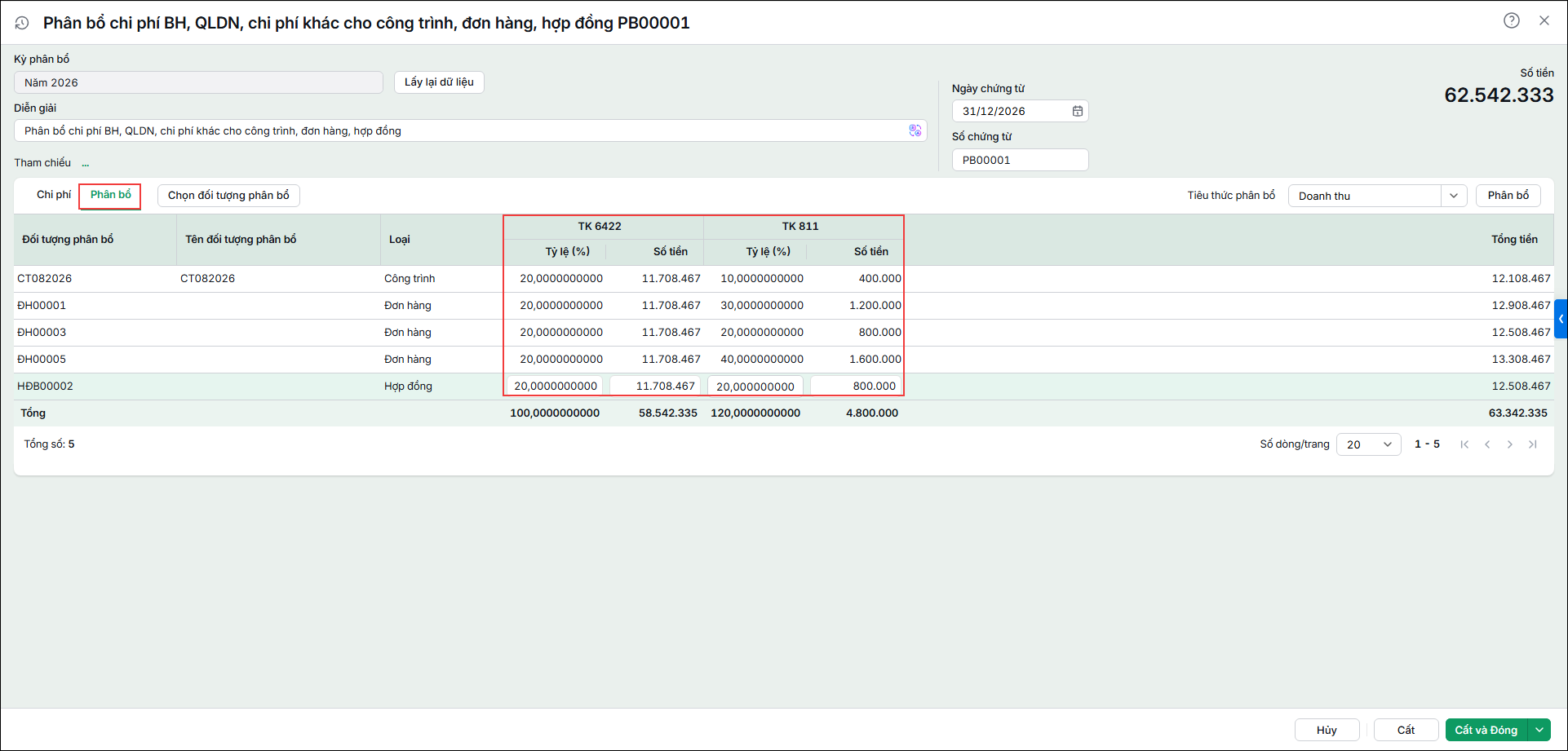Switch to the Phân bổ tab

click(x=111, y=195)
